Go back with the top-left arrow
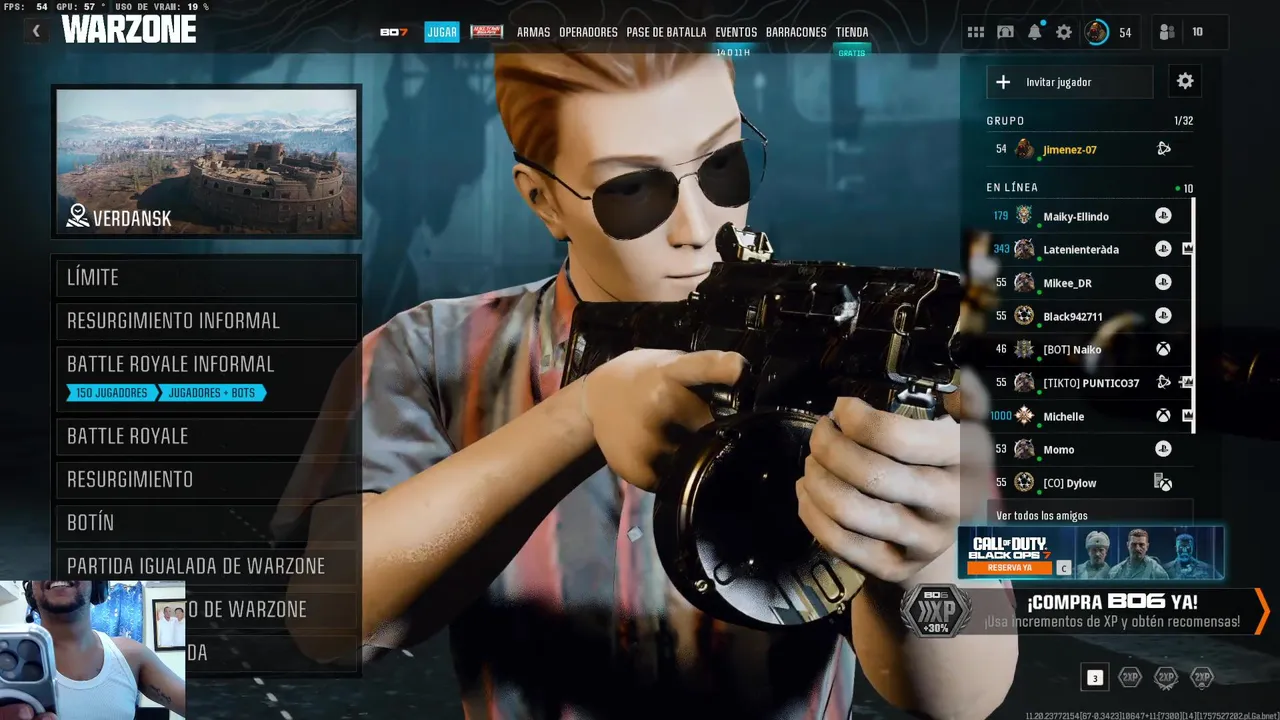The width and height of the screenshot is (1280, 720). tap(36, 31)
